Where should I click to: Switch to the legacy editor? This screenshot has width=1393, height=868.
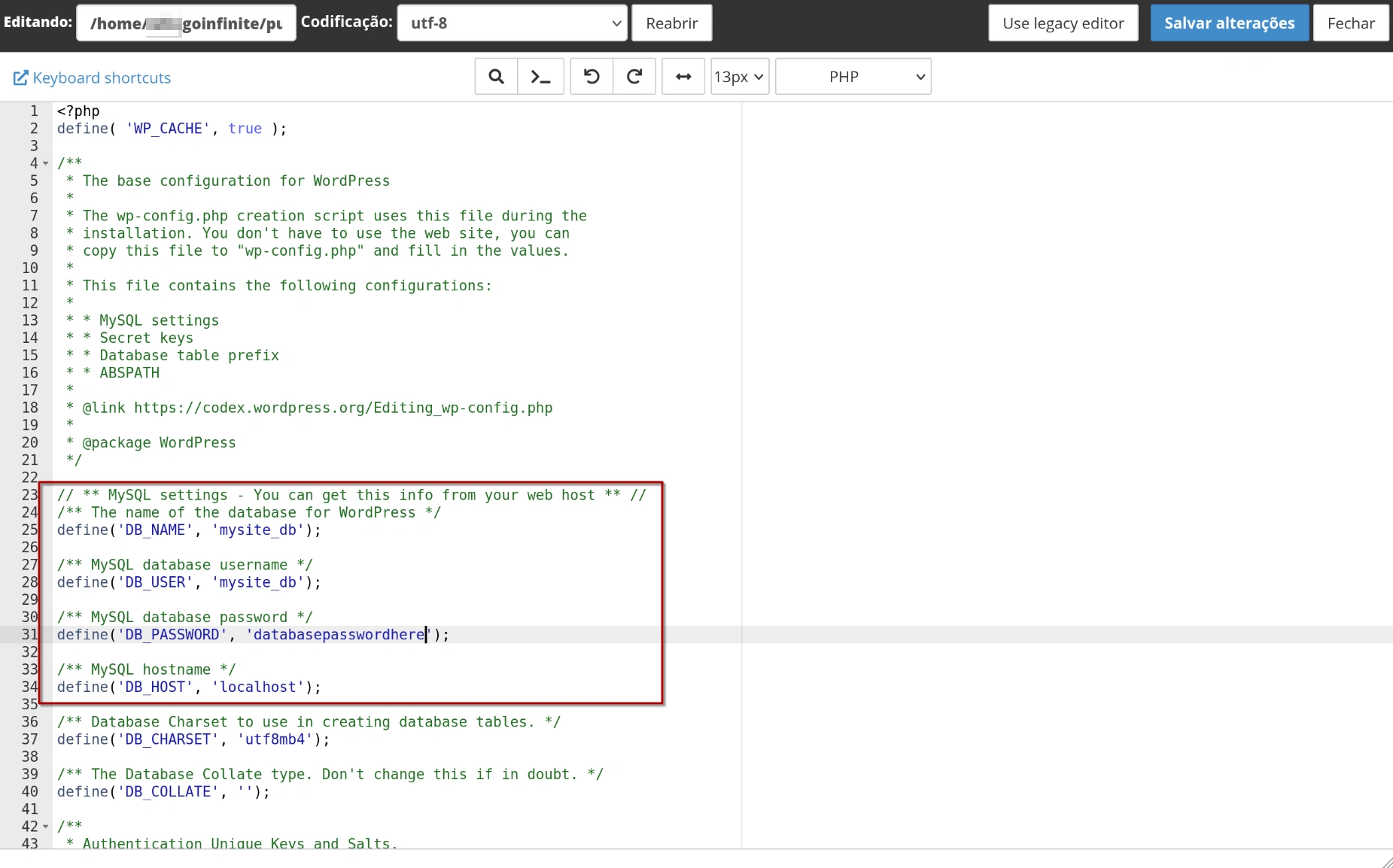[1063, 23]
